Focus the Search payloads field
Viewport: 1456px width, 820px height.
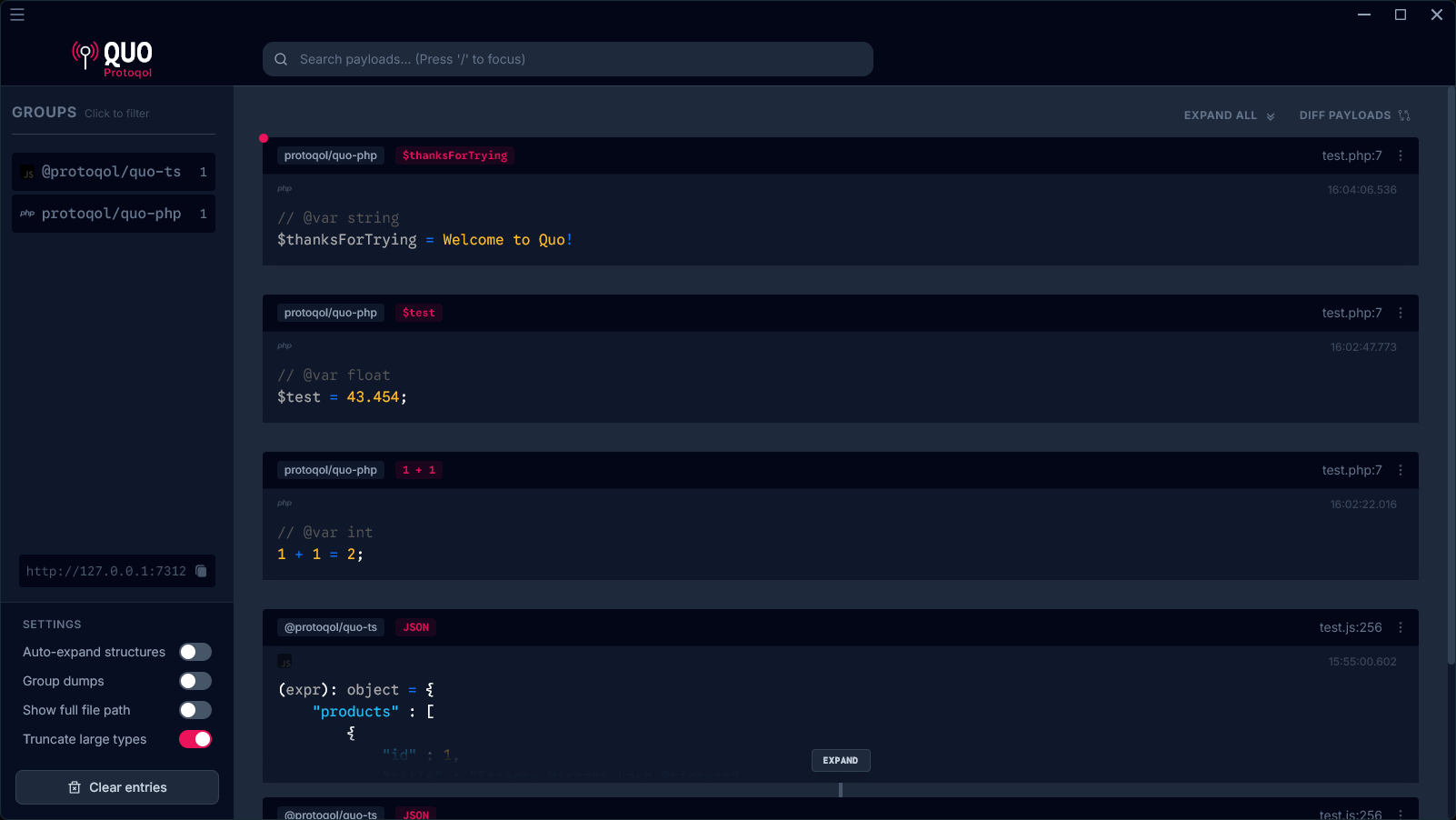(568, 59)
